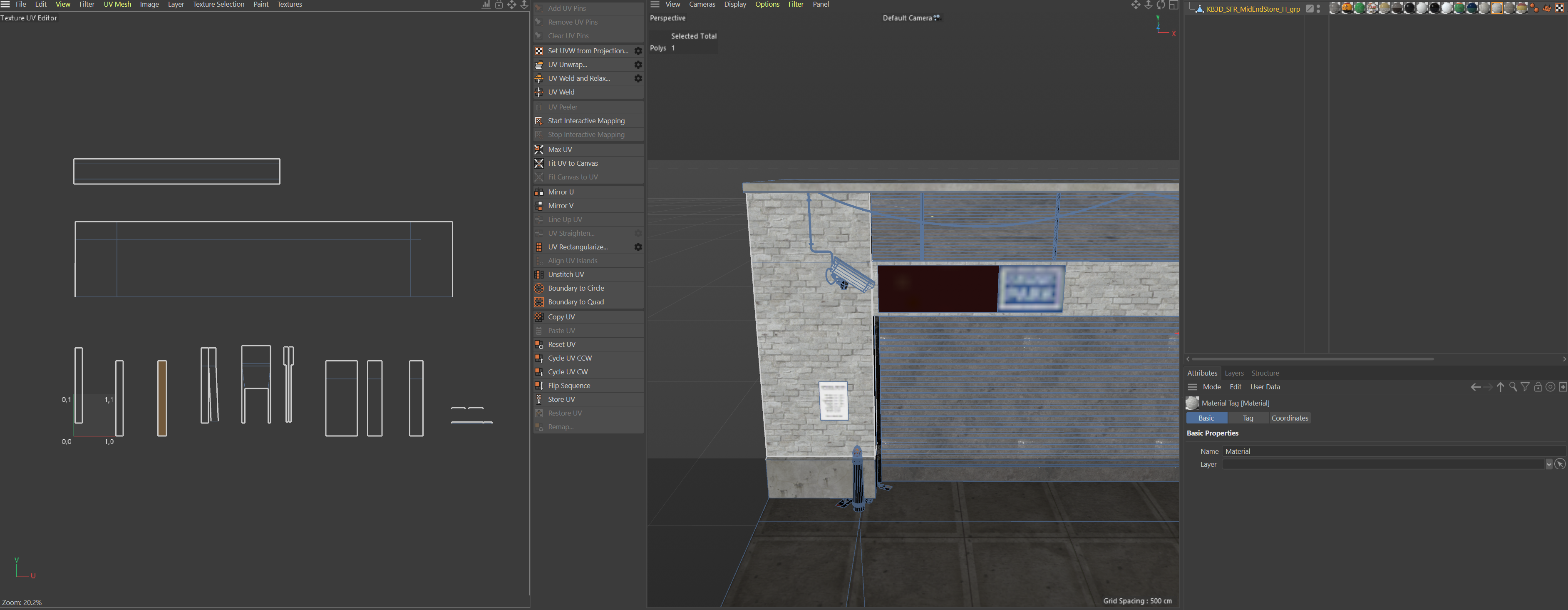Open the UV Unwrap settings gear
The width and height of the screenshot is (1568, 610).
(638, 65)
